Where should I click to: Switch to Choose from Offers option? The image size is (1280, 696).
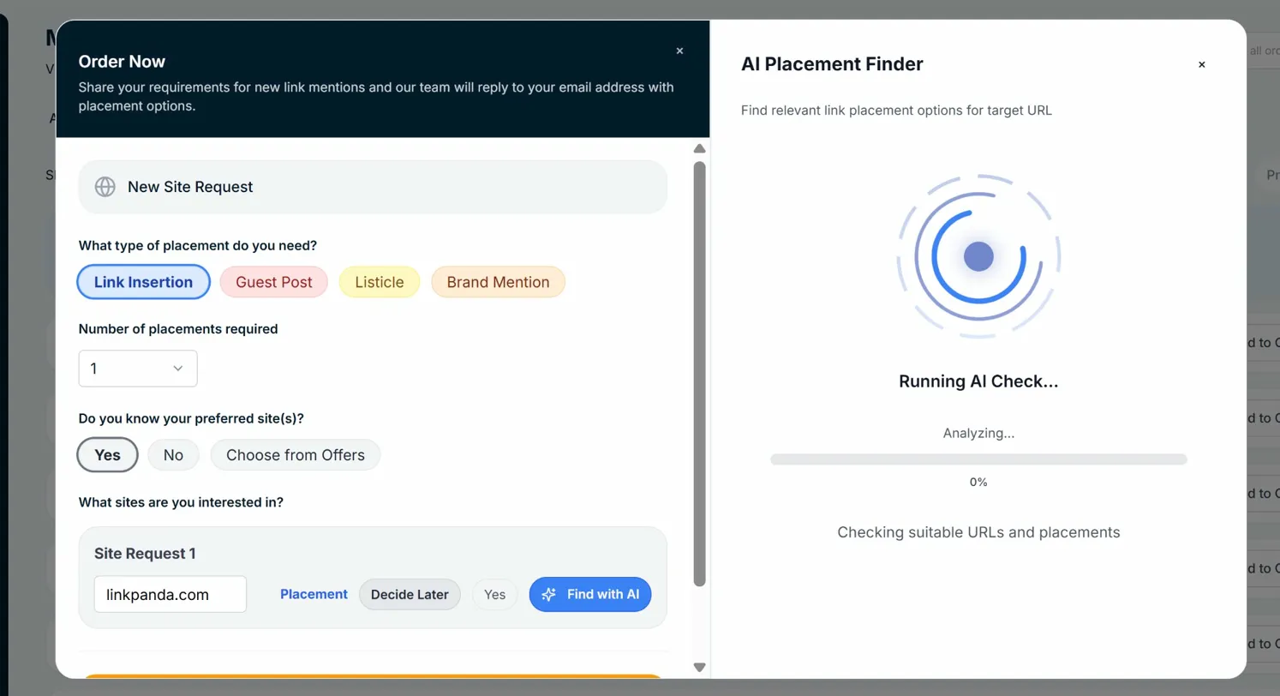[295, 455]
